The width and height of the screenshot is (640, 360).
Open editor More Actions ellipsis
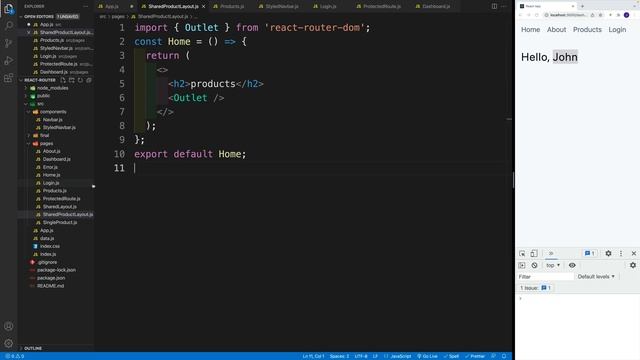tap(504, 7)
